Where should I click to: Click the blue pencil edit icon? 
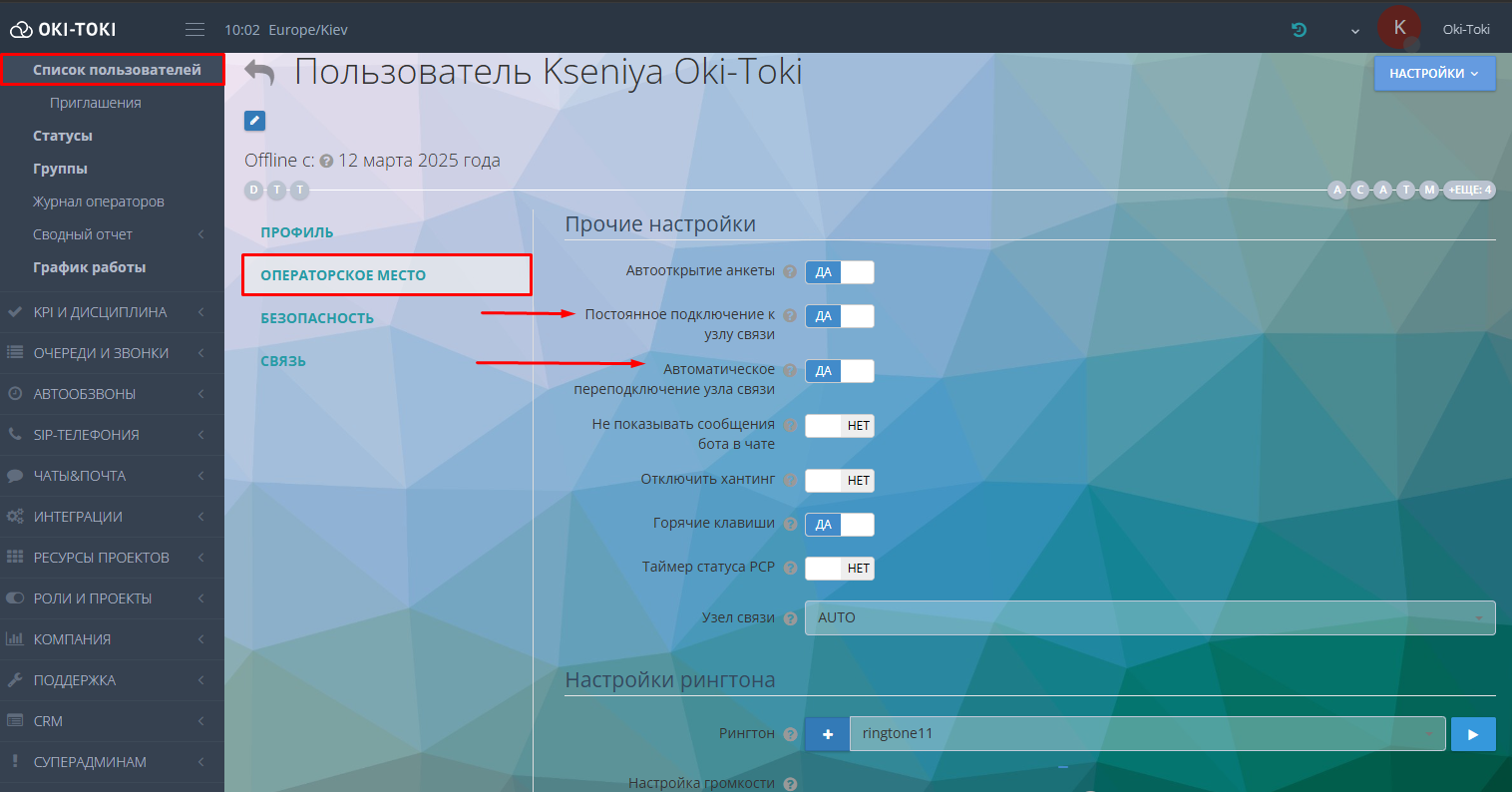254,121
